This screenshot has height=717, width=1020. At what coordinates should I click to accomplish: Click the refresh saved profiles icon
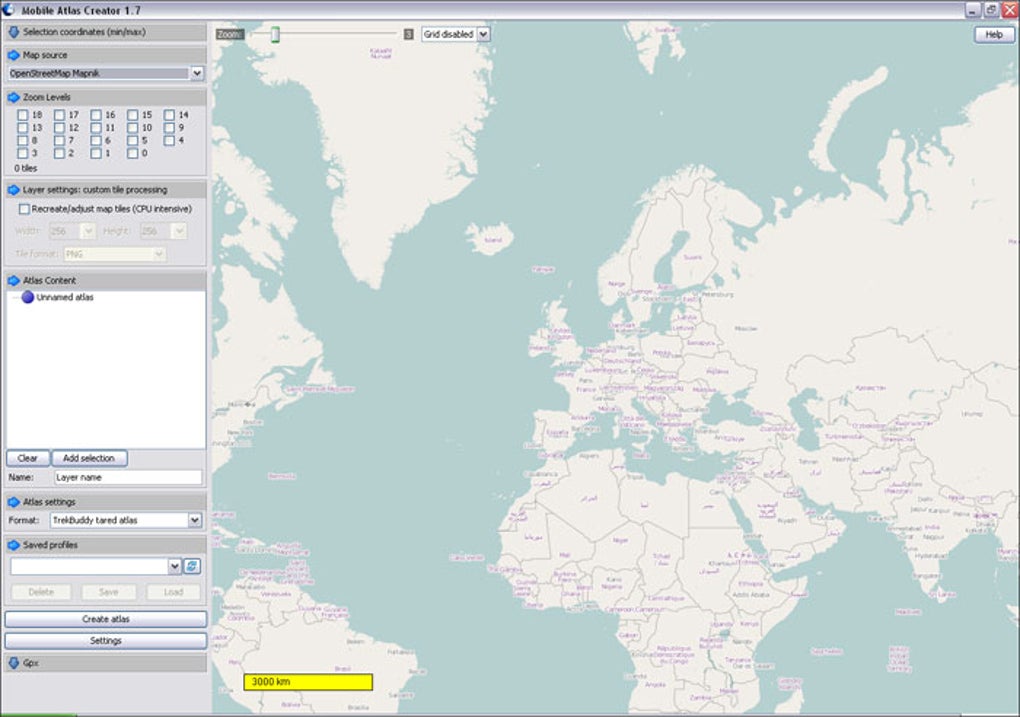point(192,566)
